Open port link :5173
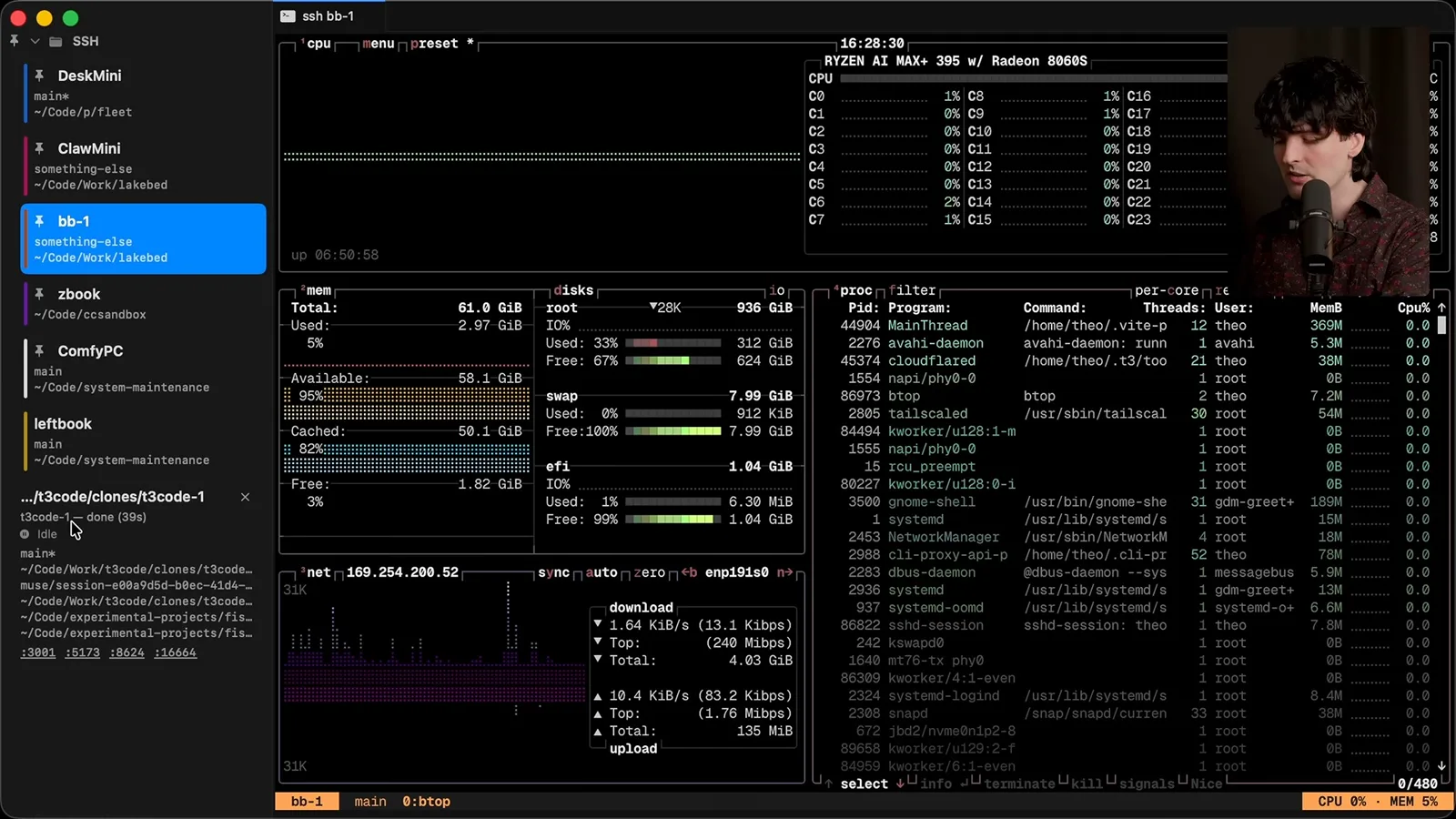Image resolution: width=1456 pixels, height=819 pixels. pyautogui.click(x=83, y=652)
